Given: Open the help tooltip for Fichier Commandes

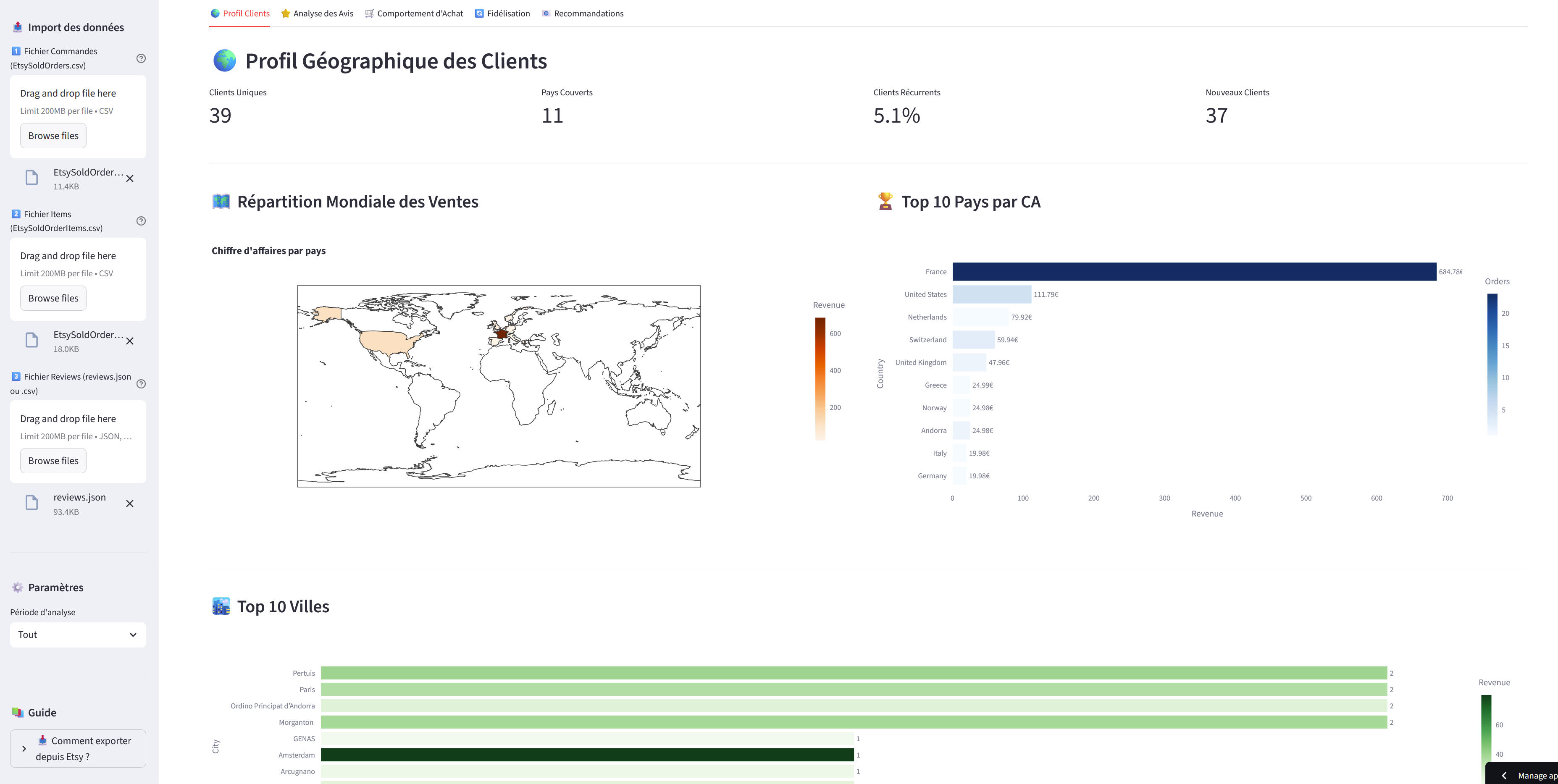Looking at the screenshot, I should pos(141,58).
